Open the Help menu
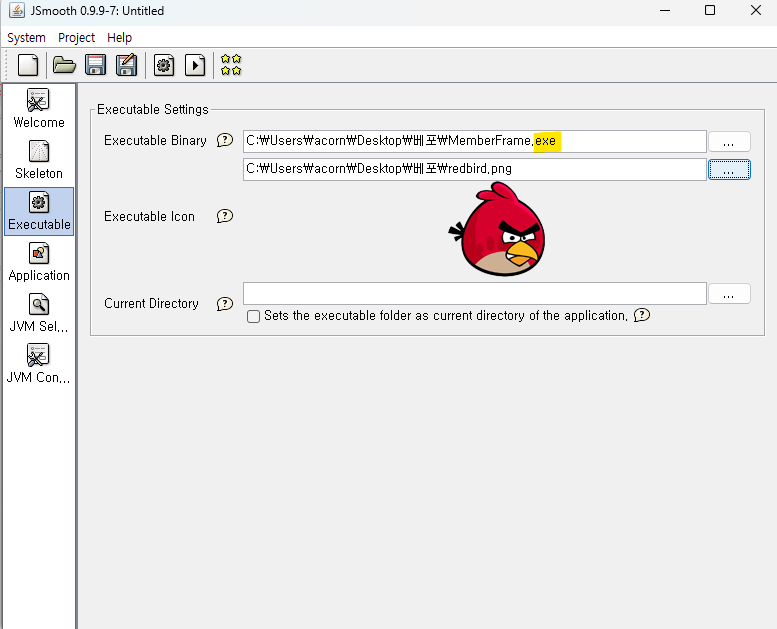The height and width of the screenshot is (629, 777). (119, 38)
